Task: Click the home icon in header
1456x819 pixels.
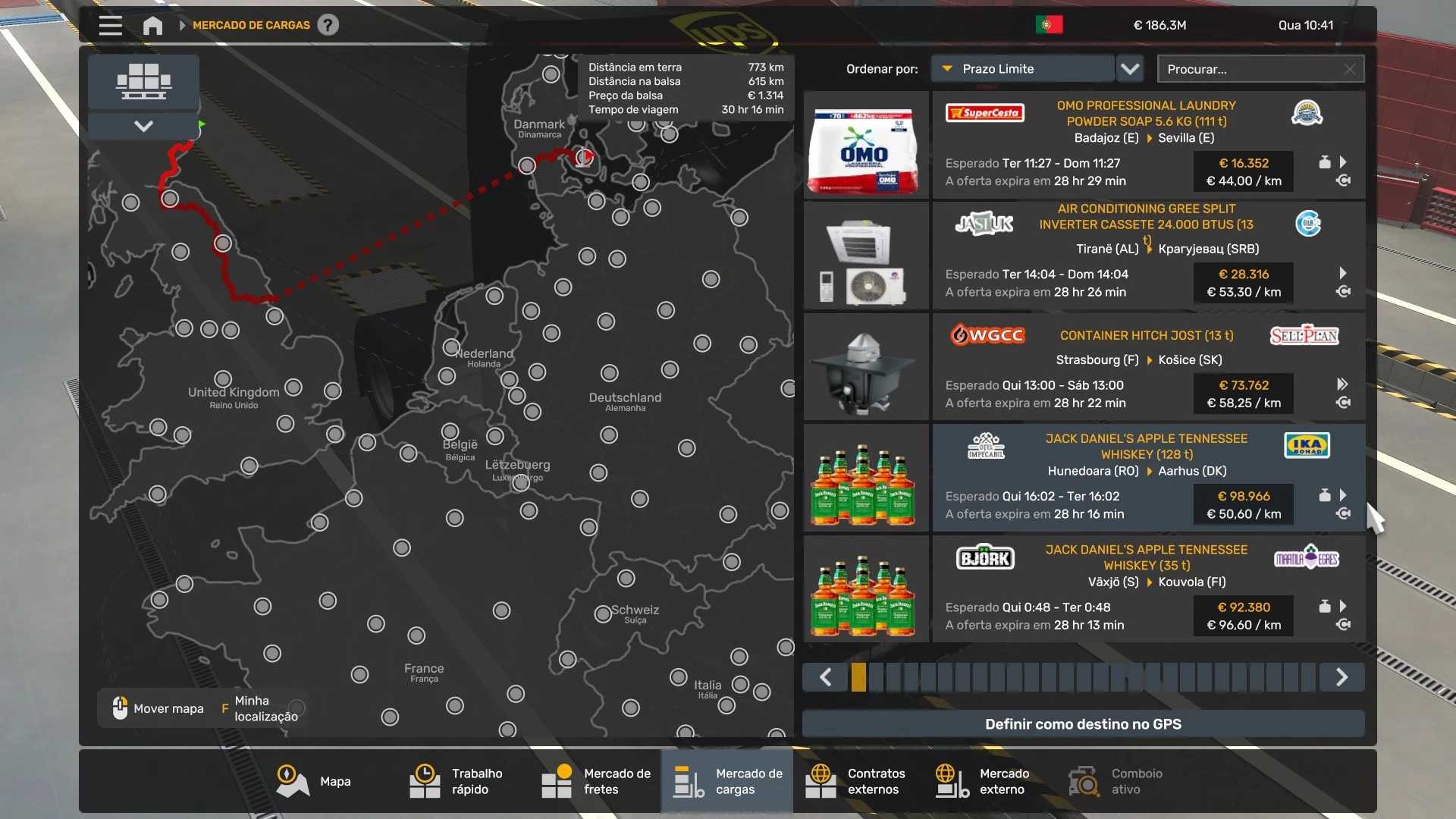Action: click(x=152, y=25)
